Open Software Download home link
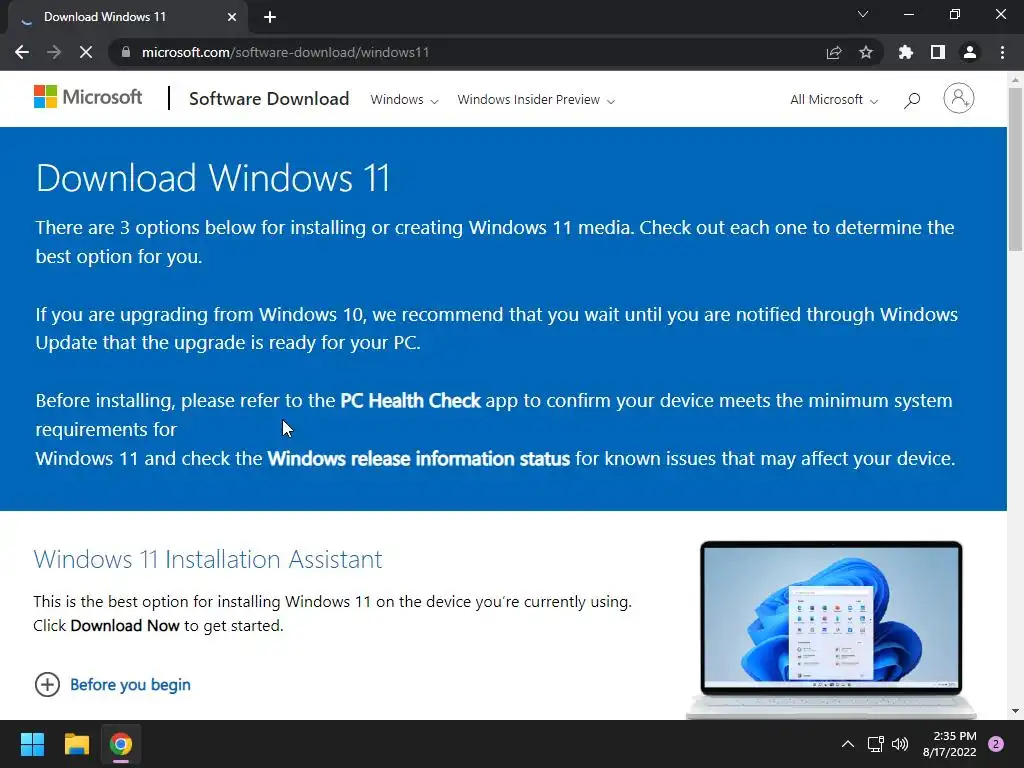 click(x=269, y=99)
